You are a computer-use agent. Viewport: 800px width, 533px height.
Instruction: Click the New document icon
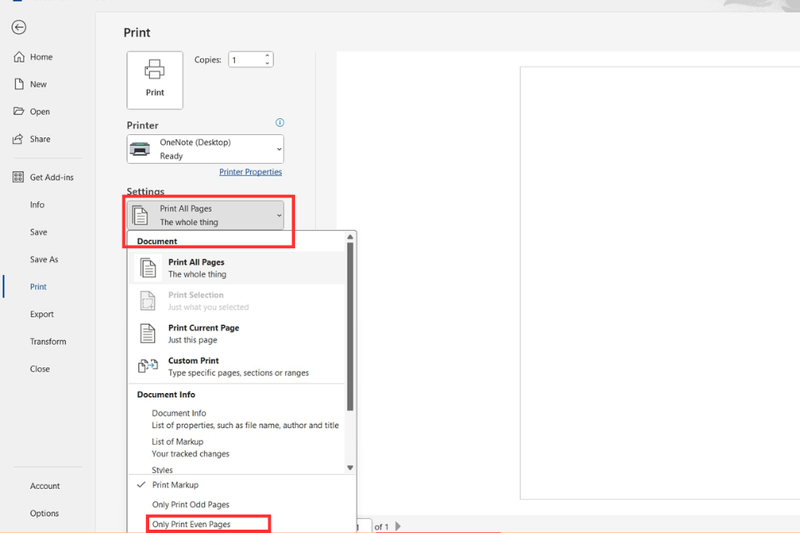pos(19,84)
